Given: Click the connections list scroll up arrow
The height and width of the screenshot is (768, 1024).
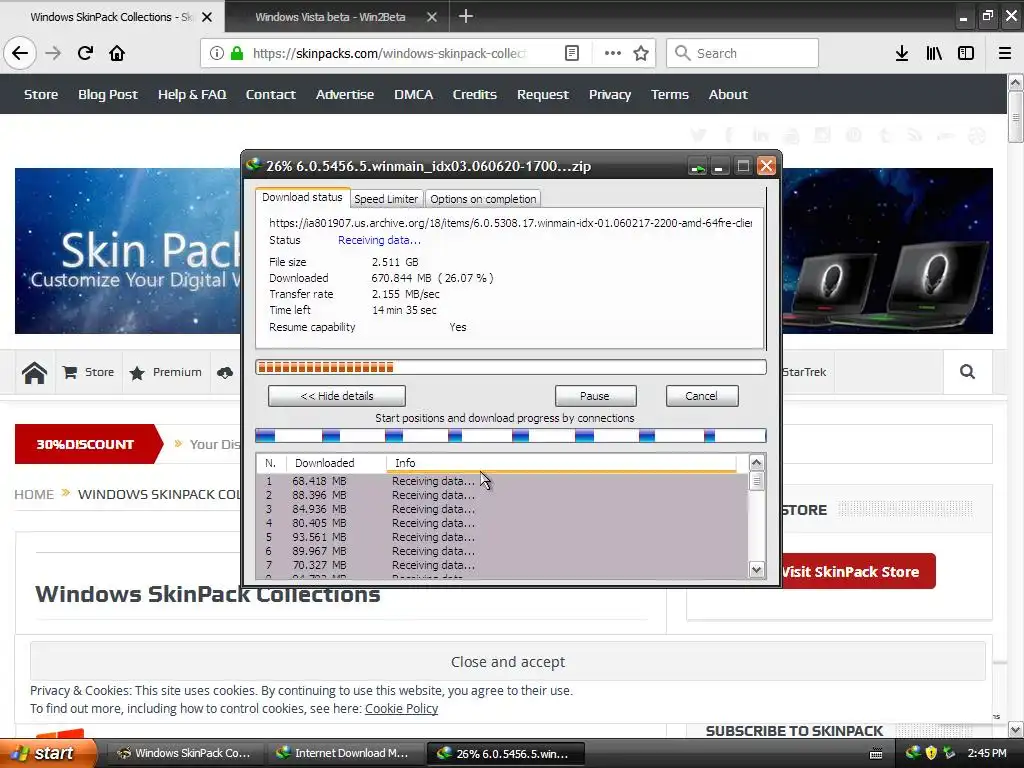Looking at the screenshot, I should pyautogui.click(x=756, y=463).
